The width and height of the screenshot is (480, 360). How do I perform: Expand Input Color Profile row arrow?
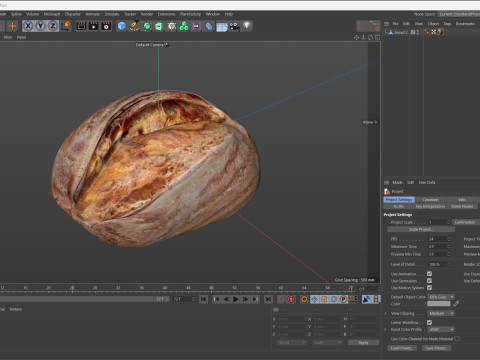[x=386, y=329]
